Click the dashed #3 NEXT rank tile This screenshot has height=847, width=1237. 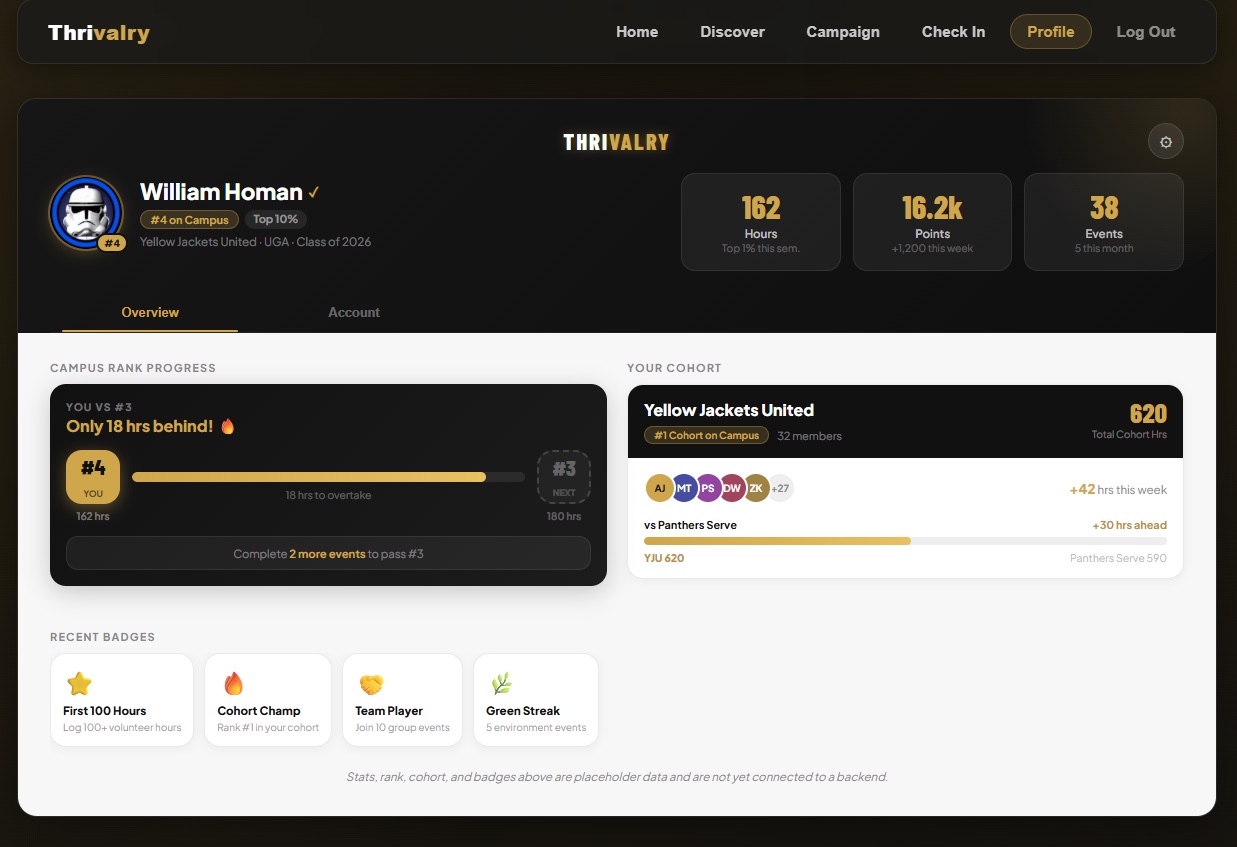[x=564, y=477]
